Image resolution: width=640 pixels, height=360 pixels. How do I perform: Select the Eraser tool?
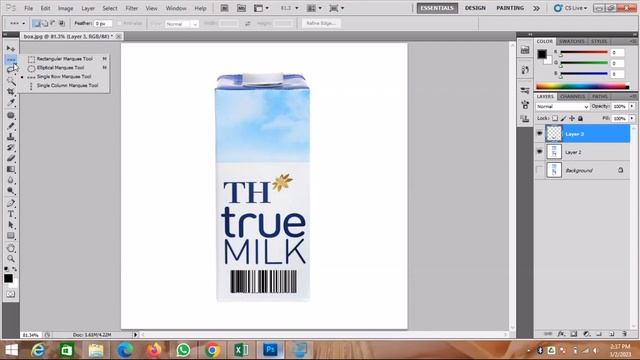tap(11, 158)
